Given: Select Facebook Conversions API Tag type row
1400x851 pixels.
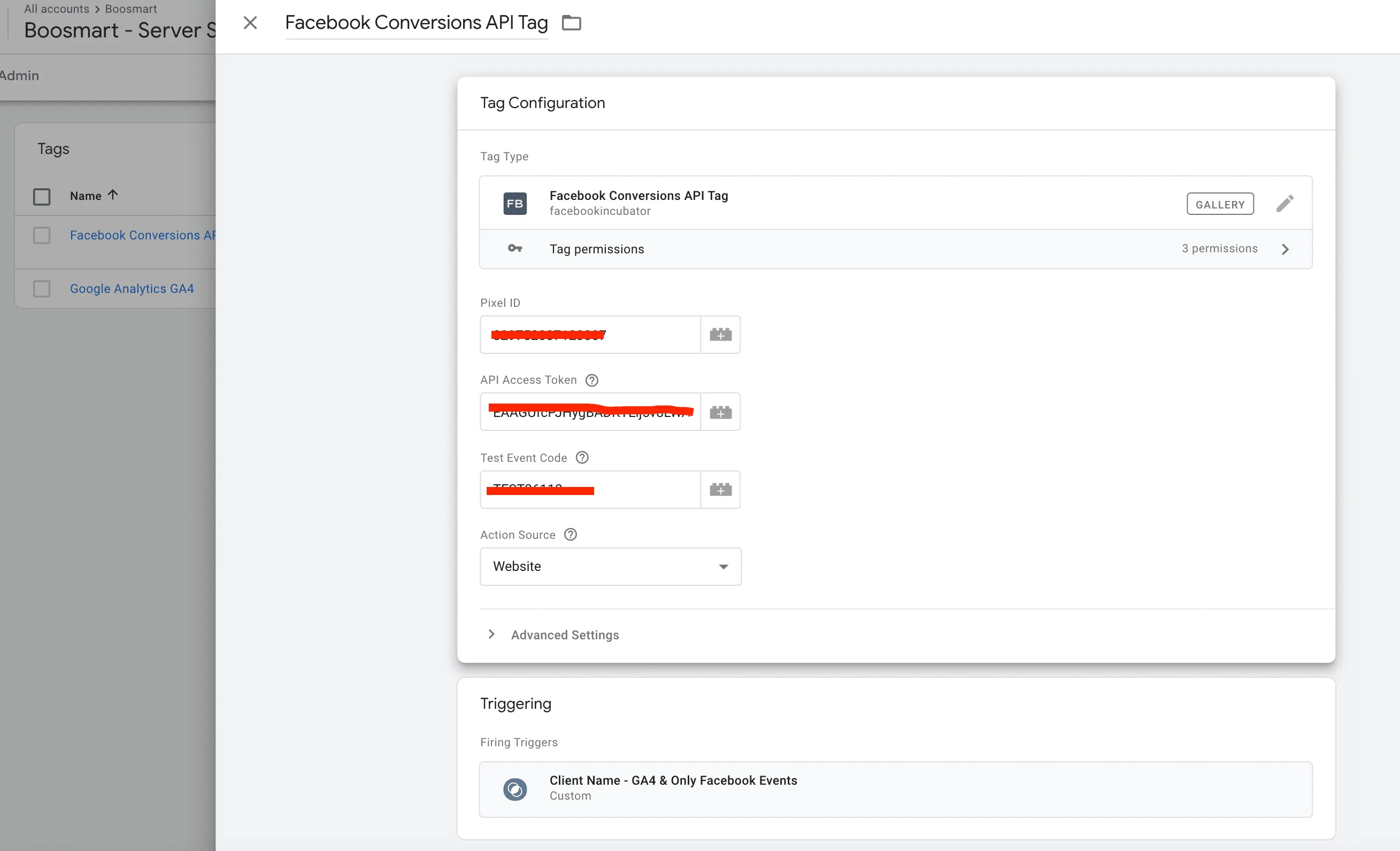Looking at the screenshot, I should pos(895,203).
